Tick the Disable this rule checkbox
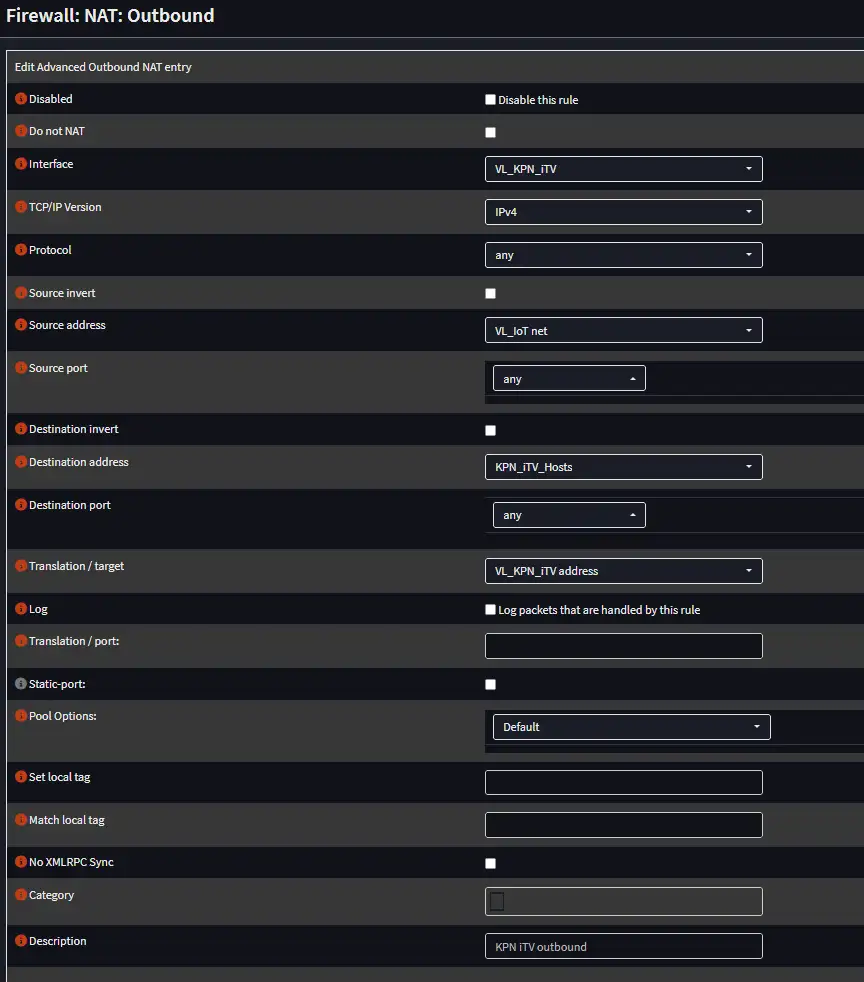This screenshot has width=864, height=982. coord(490,100)
